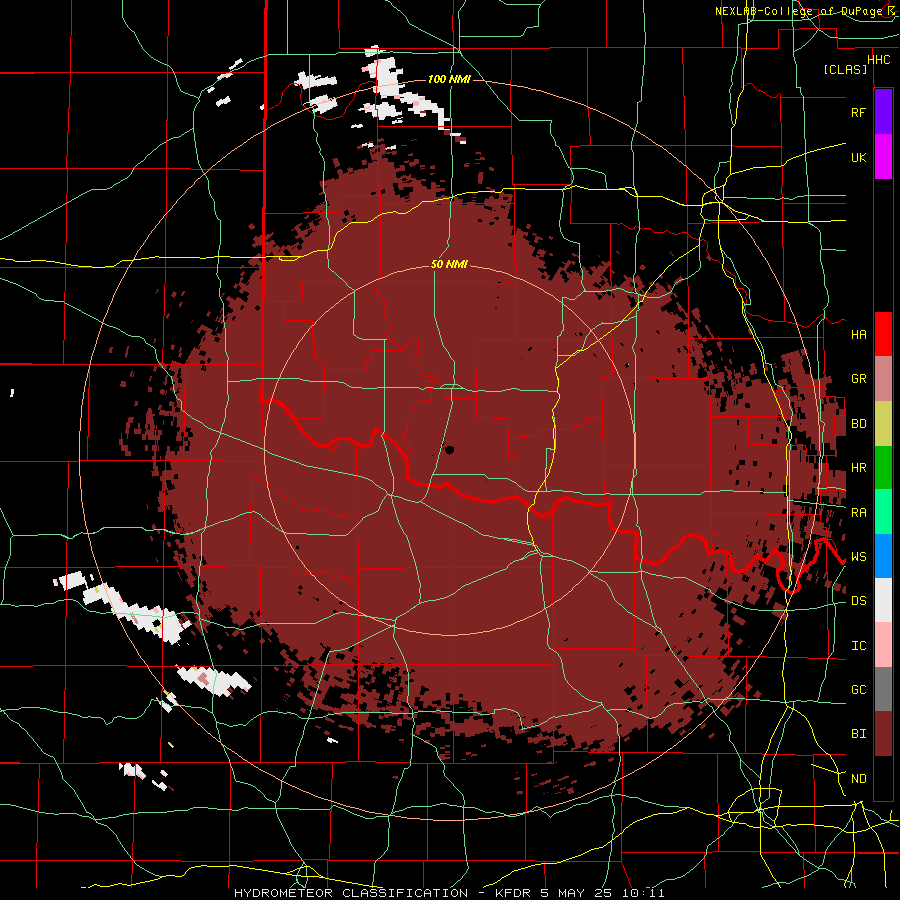Click the 100 NMI range ring label
This screenshot has width=900, height=900.
[449, 79]
